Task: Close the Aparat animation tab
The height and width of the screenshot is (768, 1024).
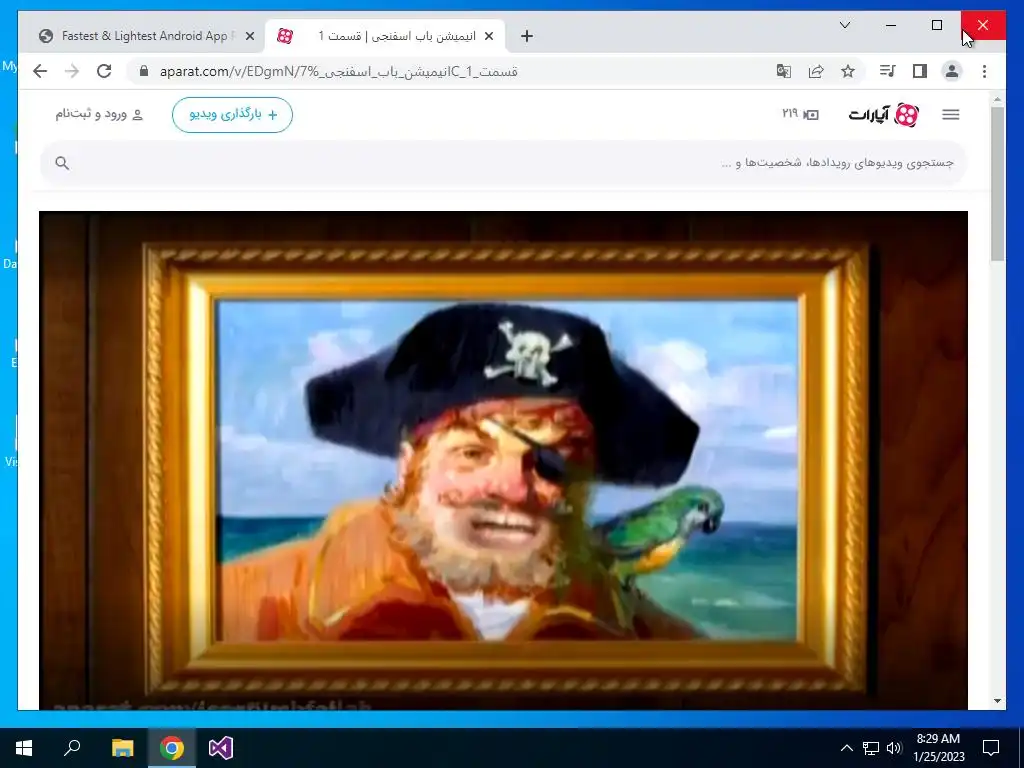Action: [x=488, y=37]
